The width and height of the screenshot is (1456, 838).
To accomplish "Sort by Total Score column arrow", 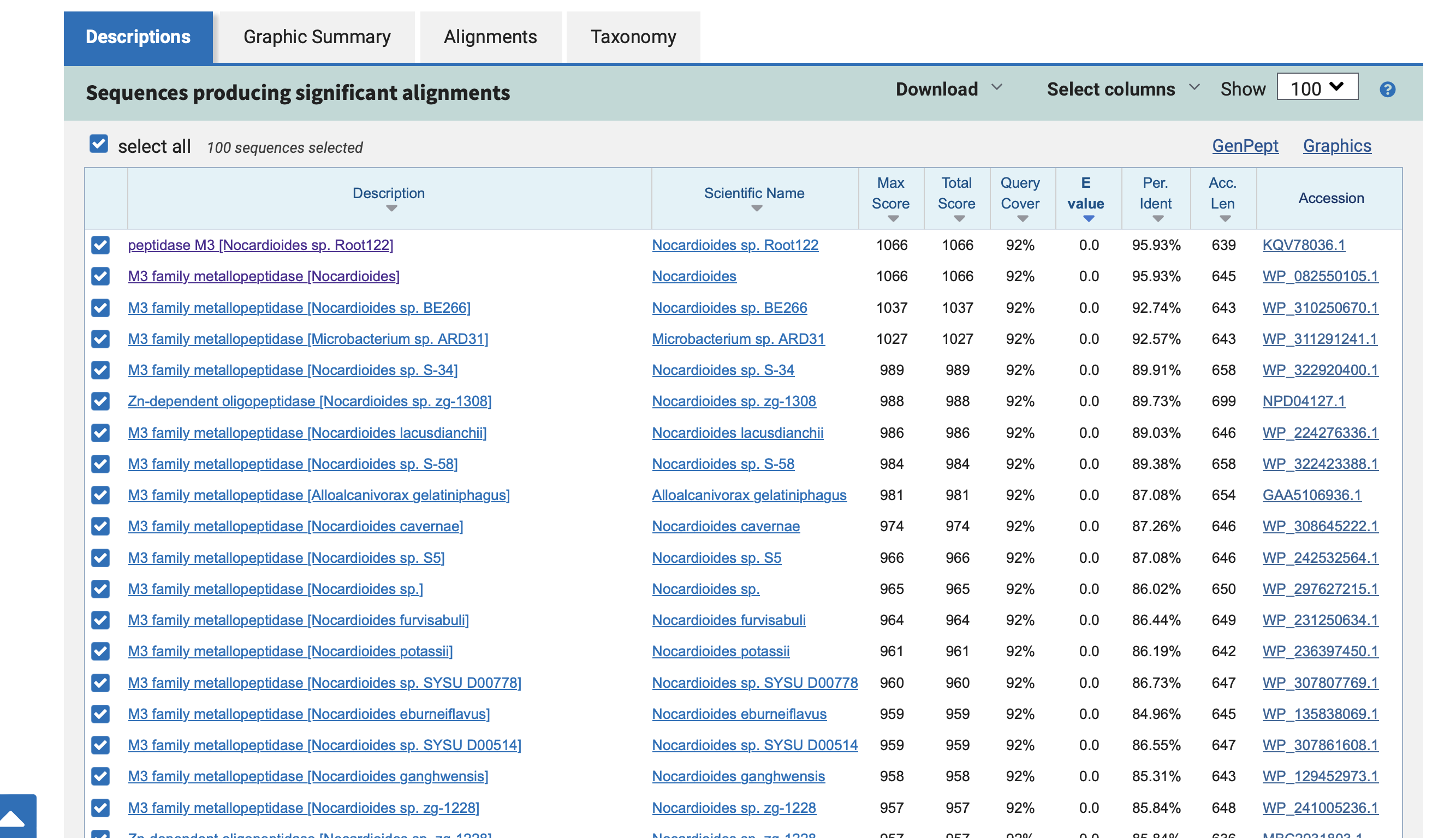I will point(959,219).
